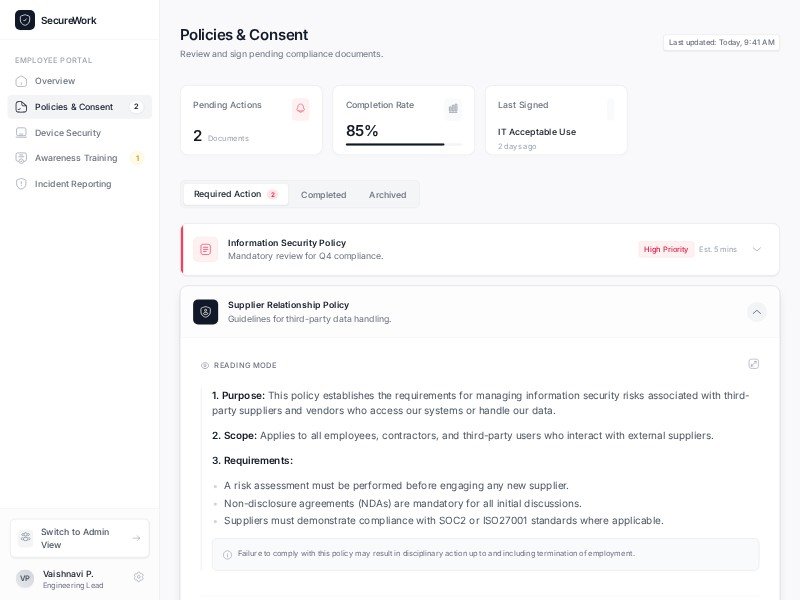
Task: Click the Device Security laptop icon
Action: (x=21, y=133)
